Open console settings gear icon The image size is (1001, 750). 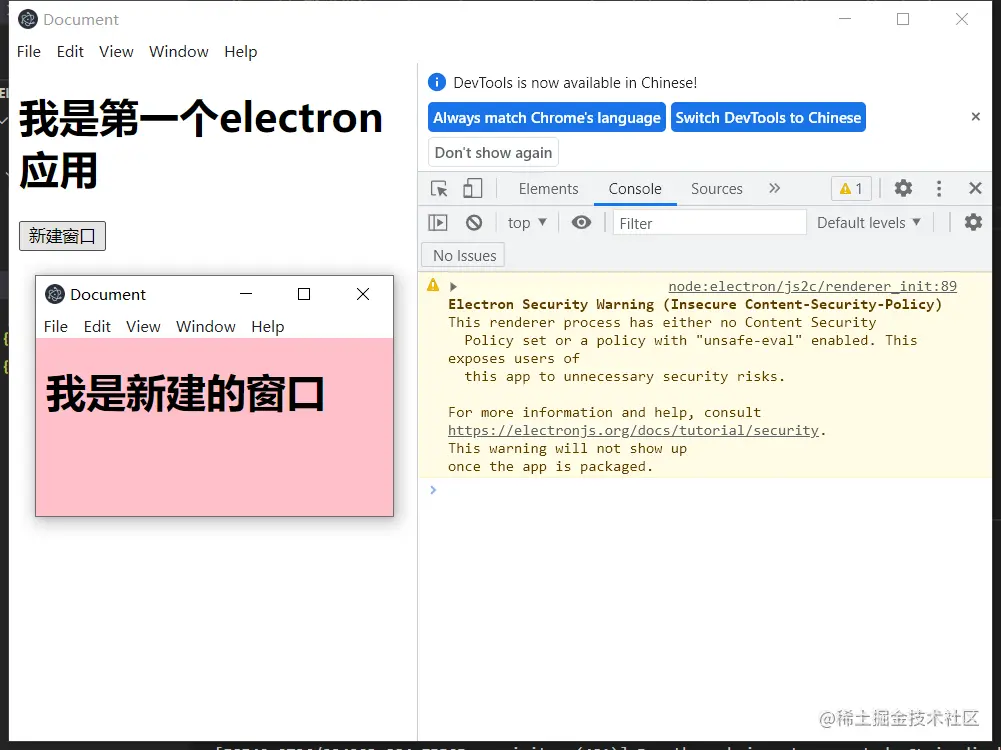973,222
